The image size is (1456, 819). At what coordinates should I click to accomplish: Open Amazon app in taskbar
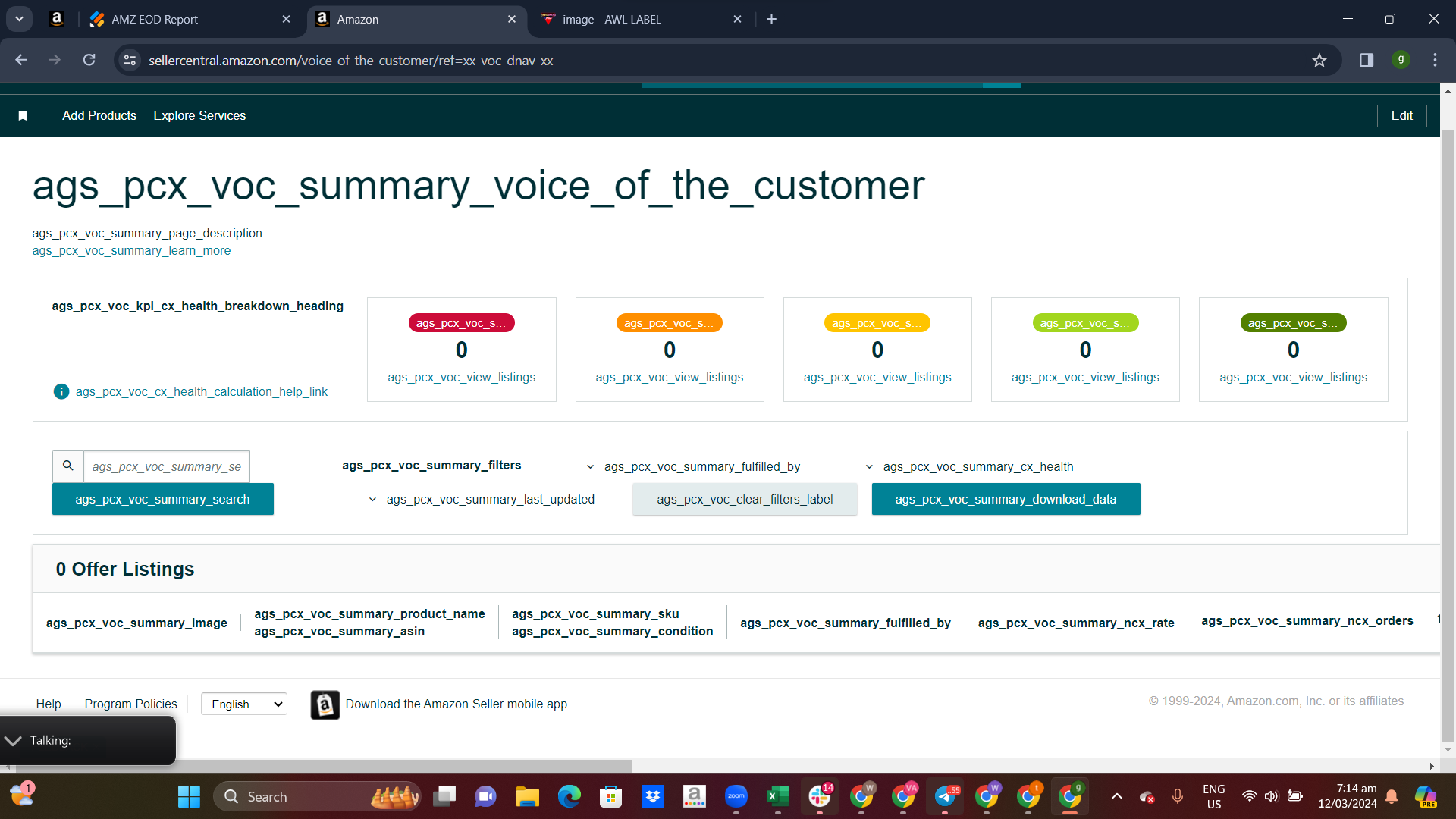694,796
